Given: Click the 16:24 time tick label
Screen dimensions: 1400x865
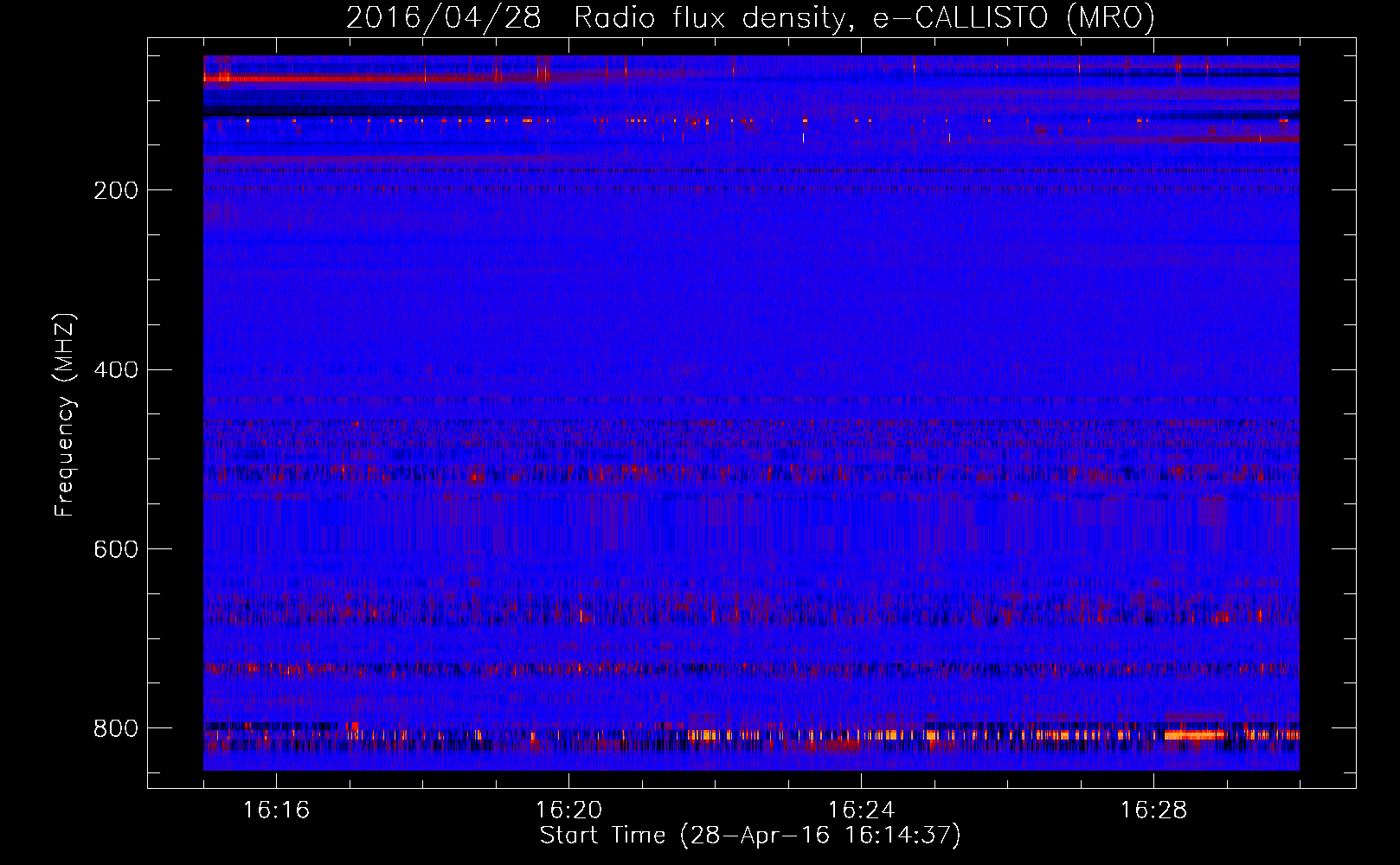Looking at the screenshot, I should (861, 810).
